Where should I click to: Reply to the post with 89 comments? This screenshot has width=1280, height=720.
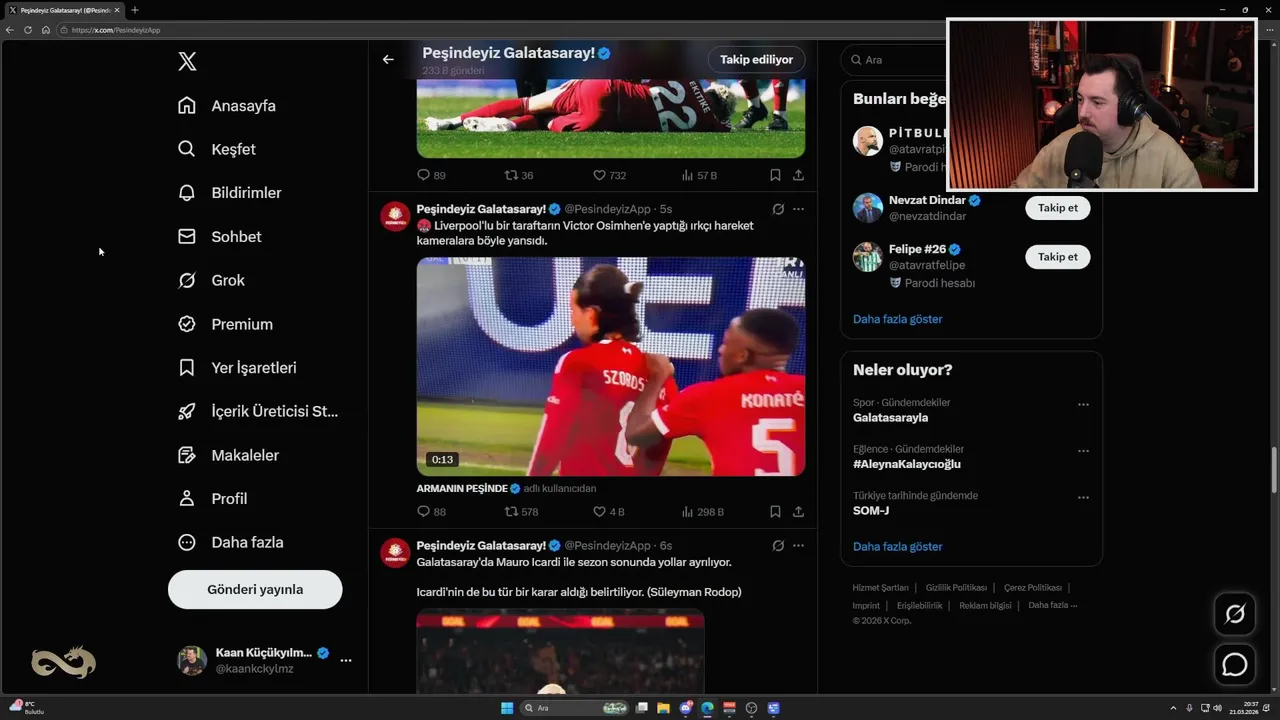[x=431, y=175]
